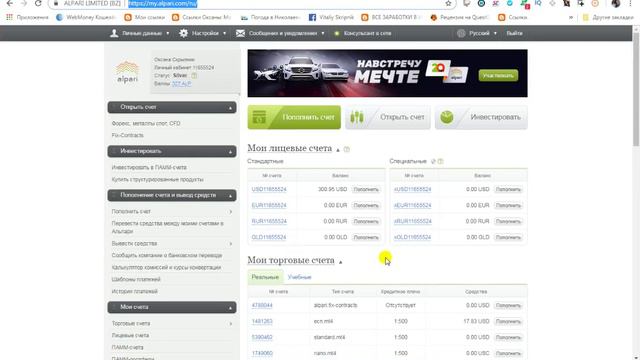Click the browser forward arrow
The image size is (640, 360).
pyautogui.click(x=24, y=3)
